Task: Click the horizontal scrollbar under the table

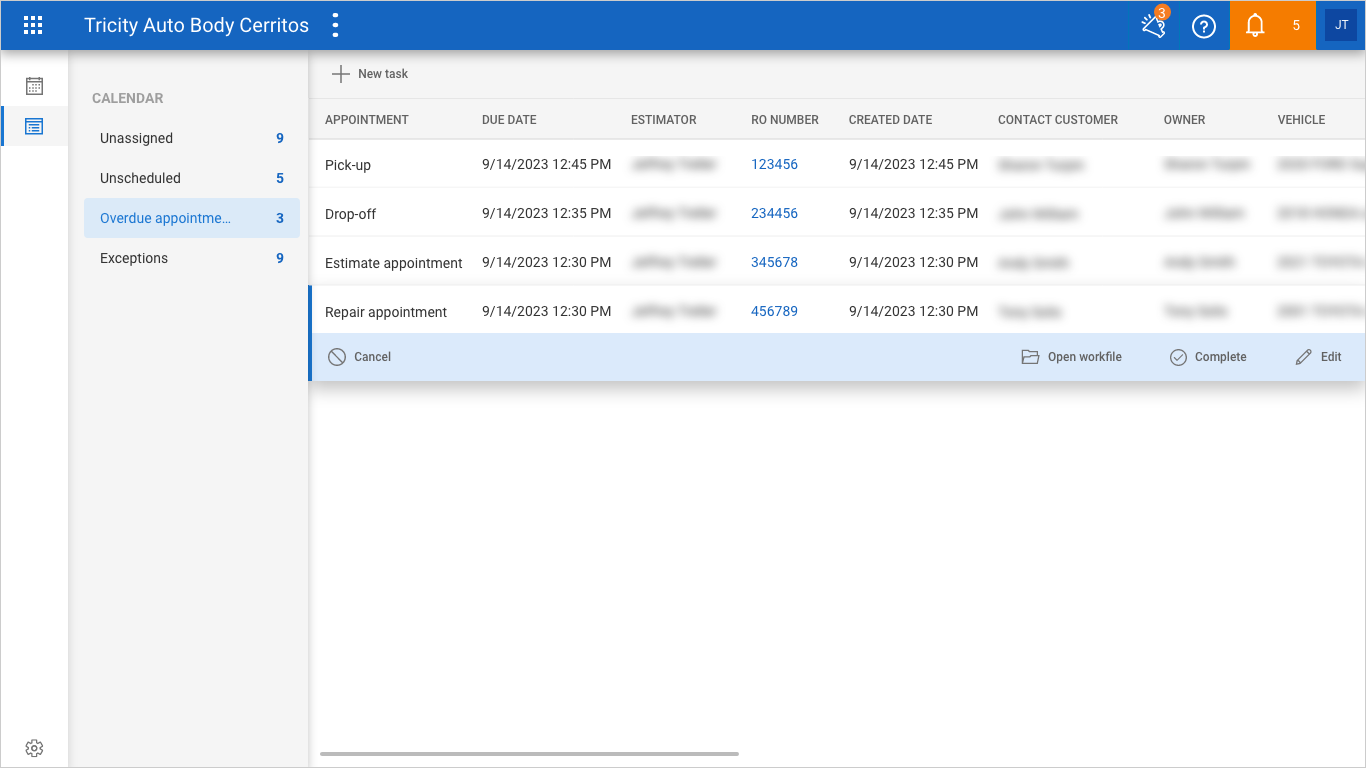Action: tap(529, 753)
